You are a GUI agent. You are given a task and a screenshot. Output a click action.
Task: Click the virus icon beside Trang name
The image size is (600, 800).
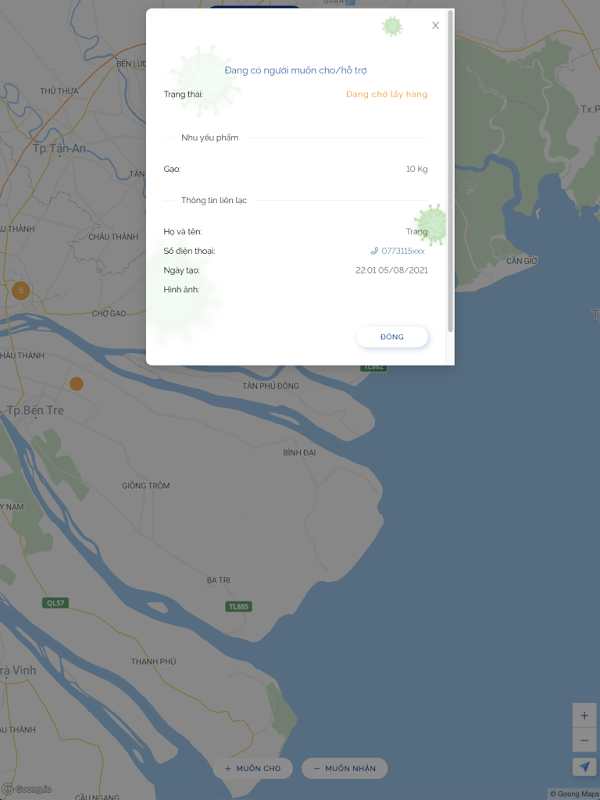pyautogui.click(x=432, y=224)
